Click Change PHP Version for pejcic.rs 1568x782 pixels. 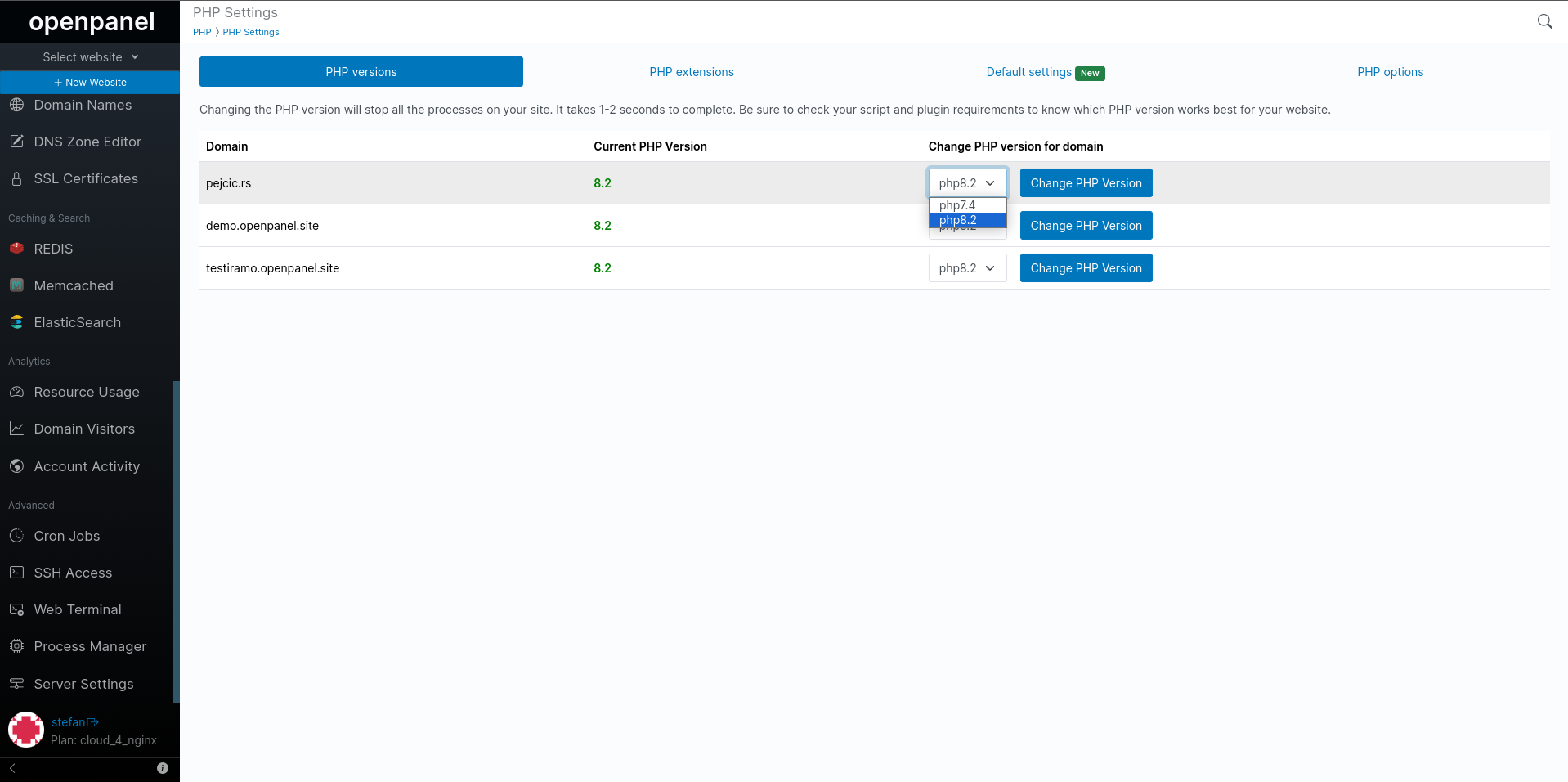(1086, 183)
